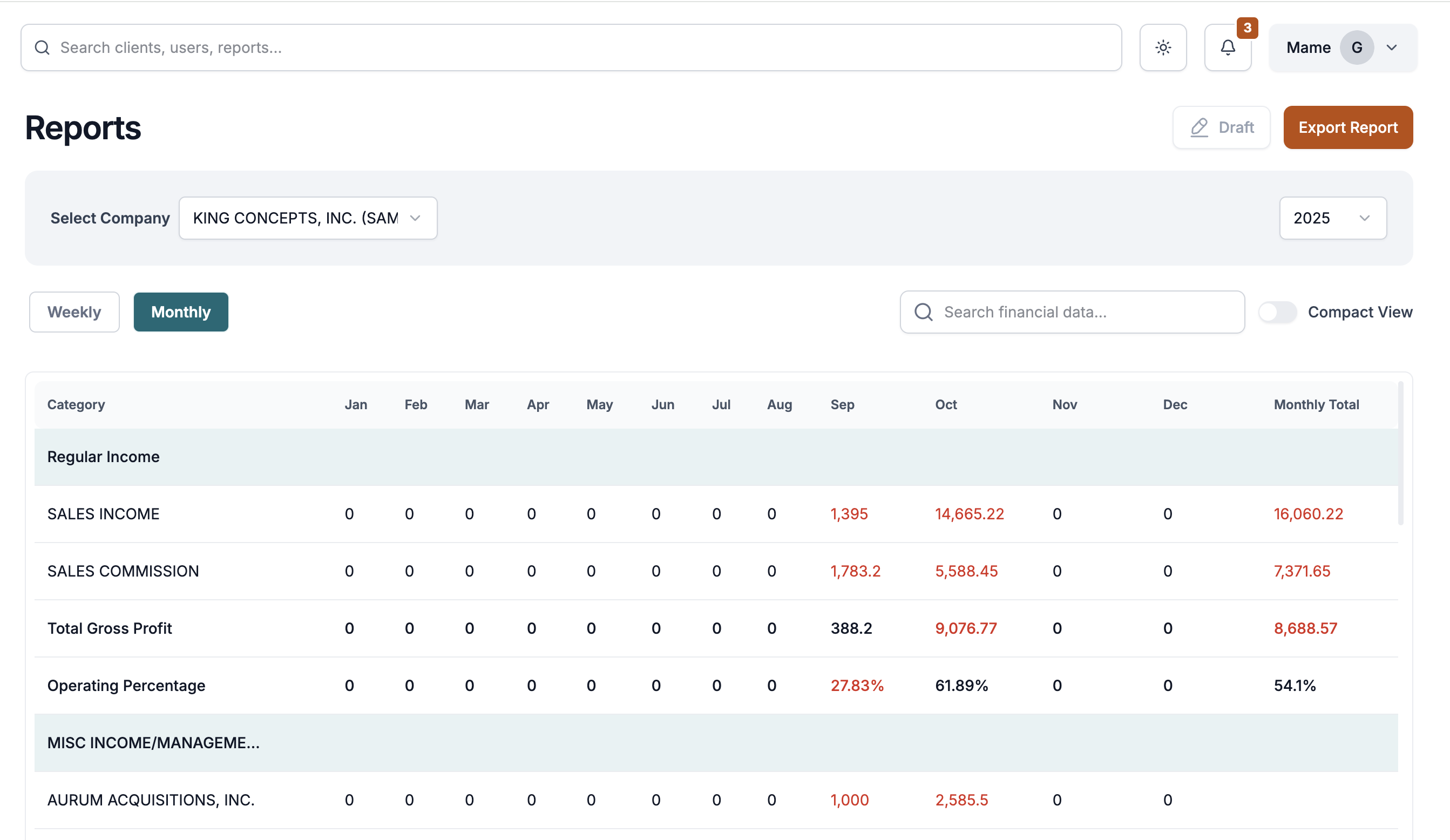Open the Draft report

point(1221,127)
